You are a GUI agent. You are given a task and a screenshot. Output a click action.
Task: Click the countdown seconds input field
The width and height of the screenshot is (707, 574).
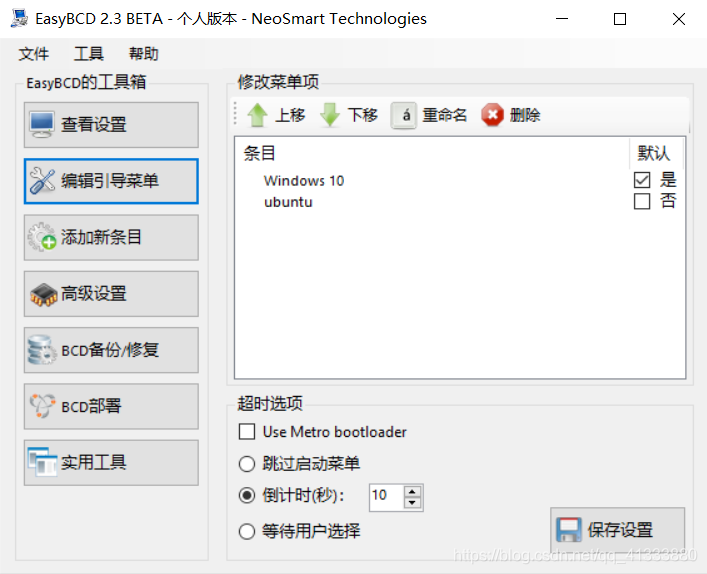[386, 497]
